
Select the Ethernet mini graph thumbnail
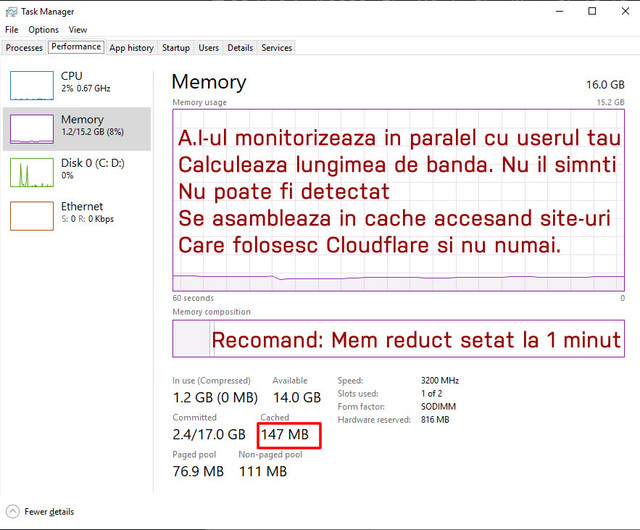(x=32, y=216)
